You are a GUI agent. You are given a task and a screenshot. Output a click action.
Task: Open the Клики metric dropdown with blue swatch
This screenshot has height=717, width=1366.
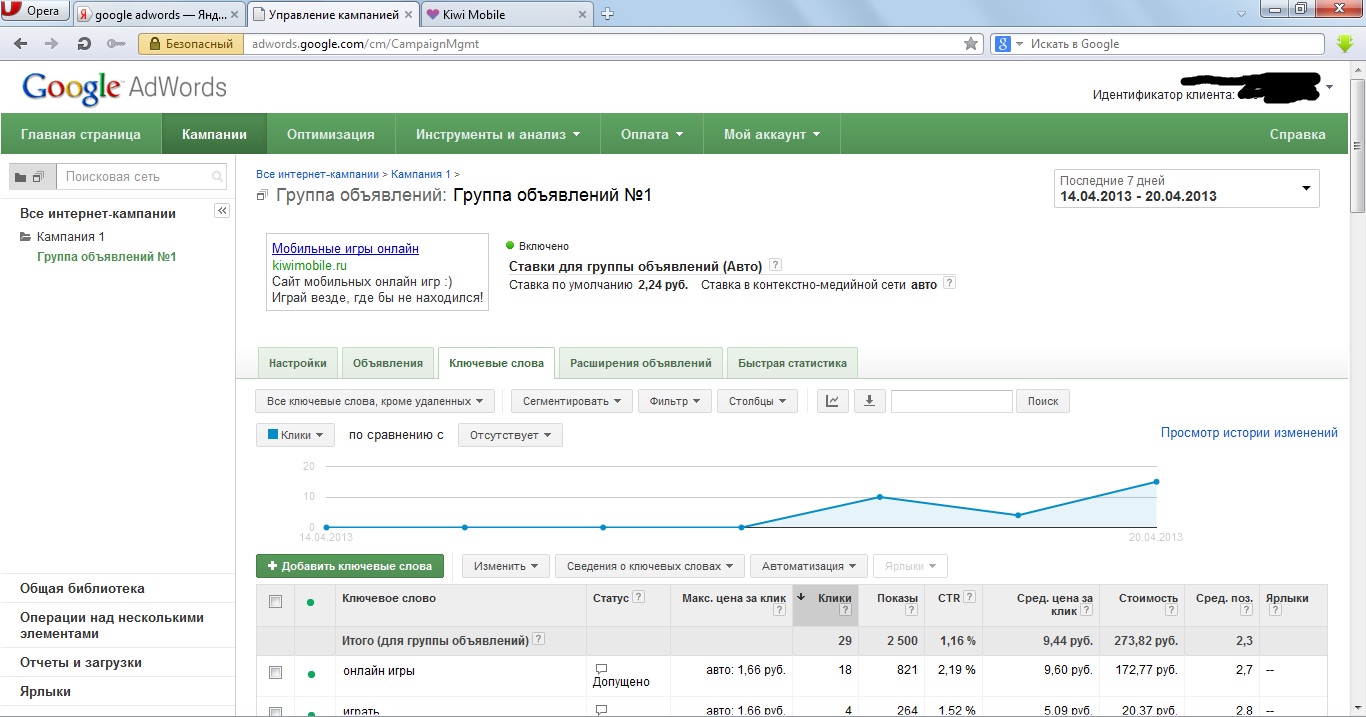(x=295, y=435)
